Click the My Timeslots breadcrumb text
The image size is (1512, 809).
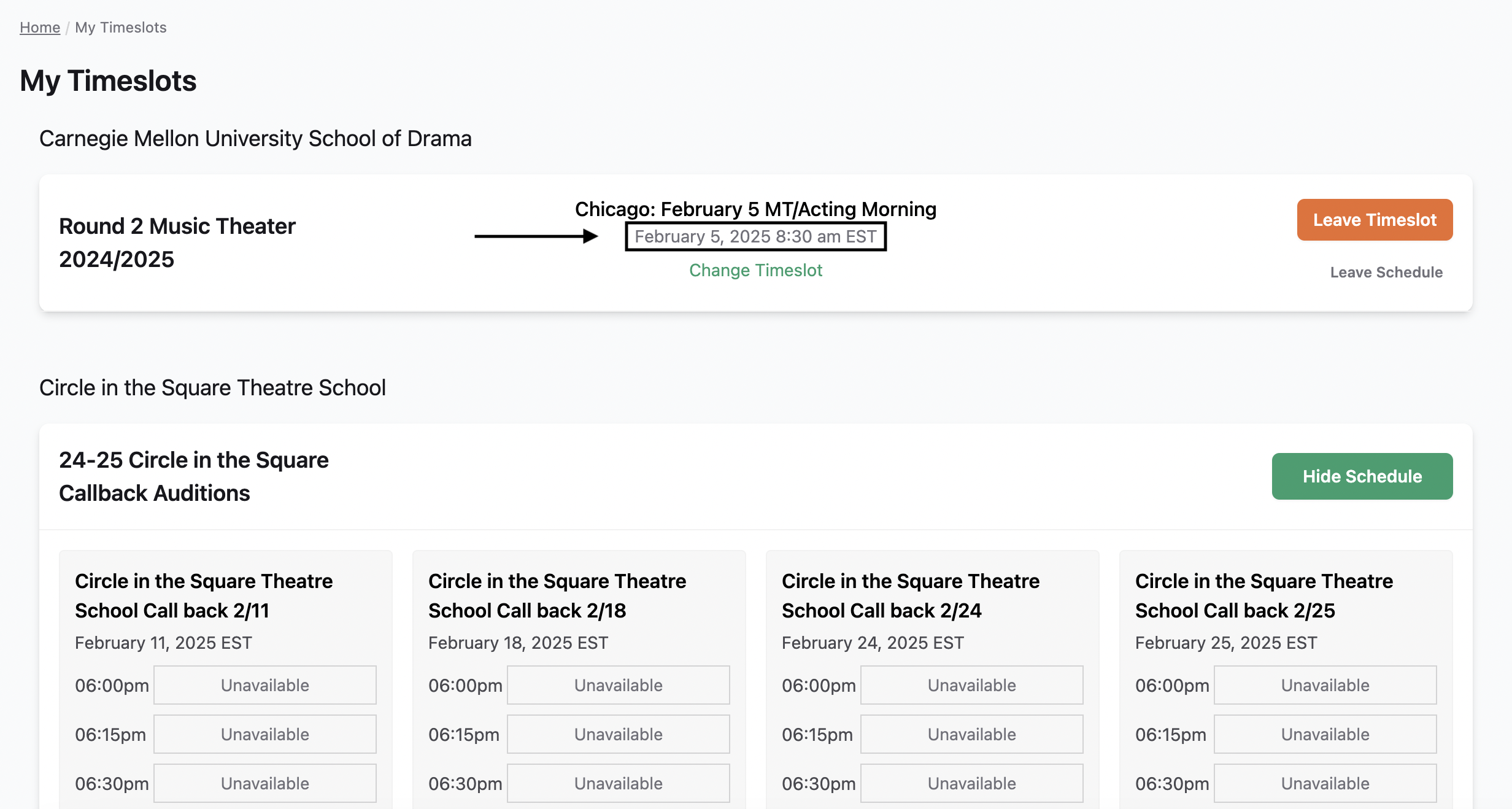click(x=121, y=28)
